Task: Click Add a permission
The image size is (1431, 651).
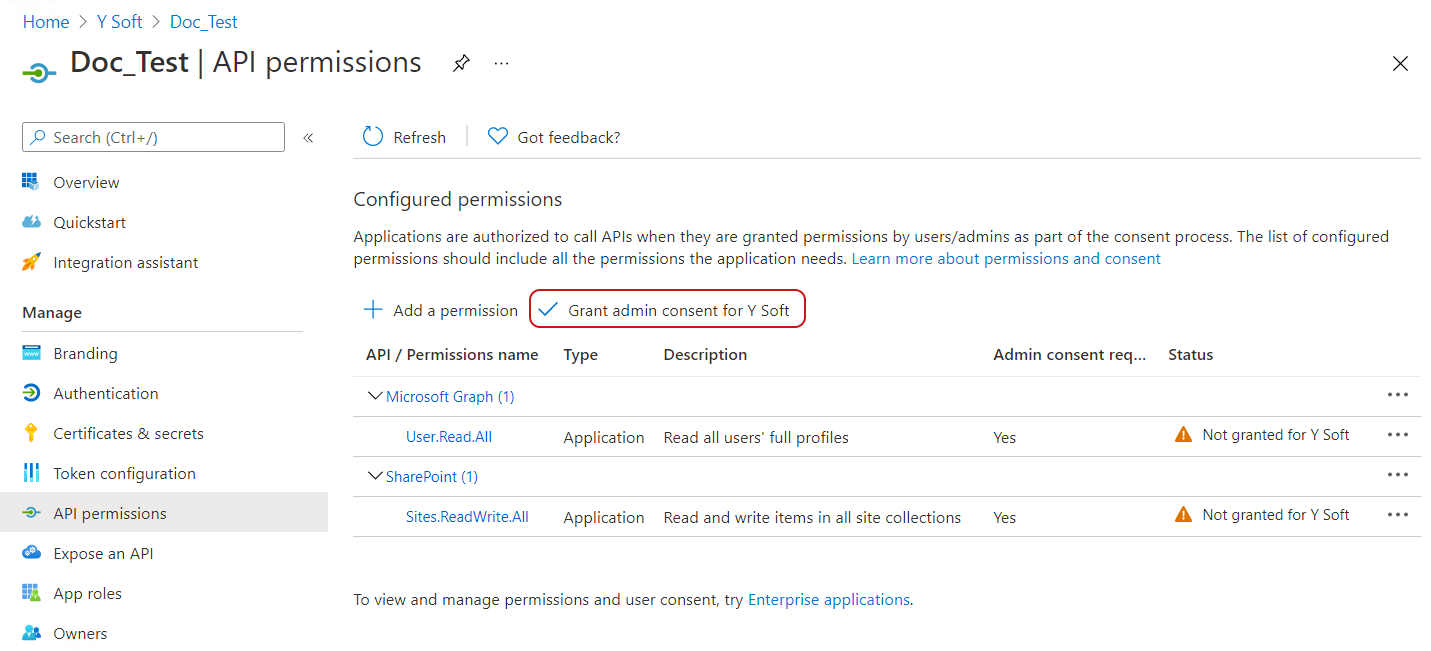Action: pos(441,310)
